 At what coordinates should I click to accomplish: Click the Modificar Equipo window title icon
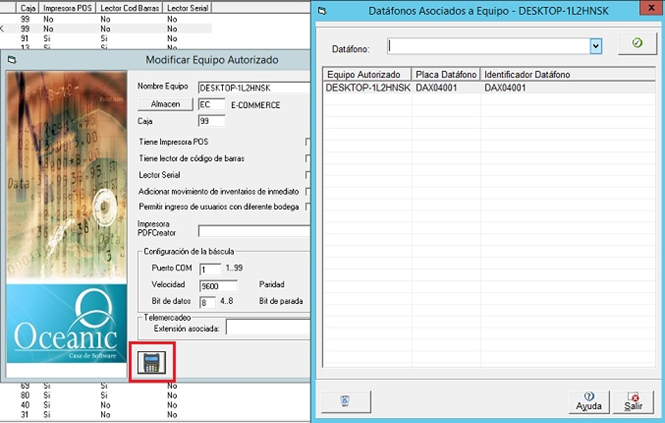point(12,60)
